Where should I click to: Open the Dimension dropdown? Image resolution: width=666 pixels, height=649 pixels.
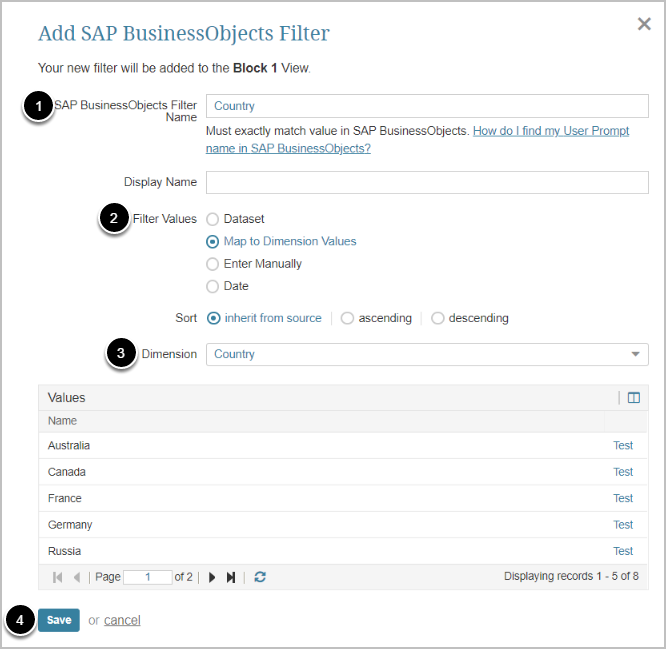[427, 354]
